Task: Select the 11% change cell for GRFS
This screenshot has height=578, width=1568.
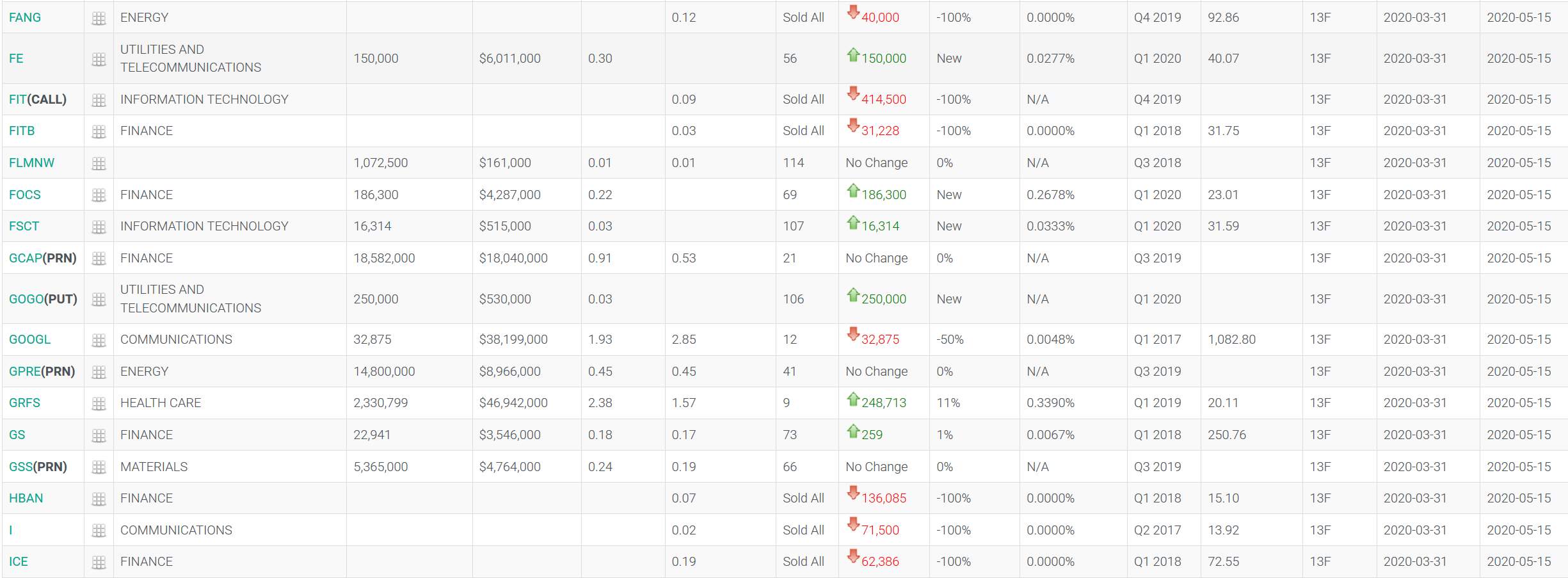Action: pos(974,403)
